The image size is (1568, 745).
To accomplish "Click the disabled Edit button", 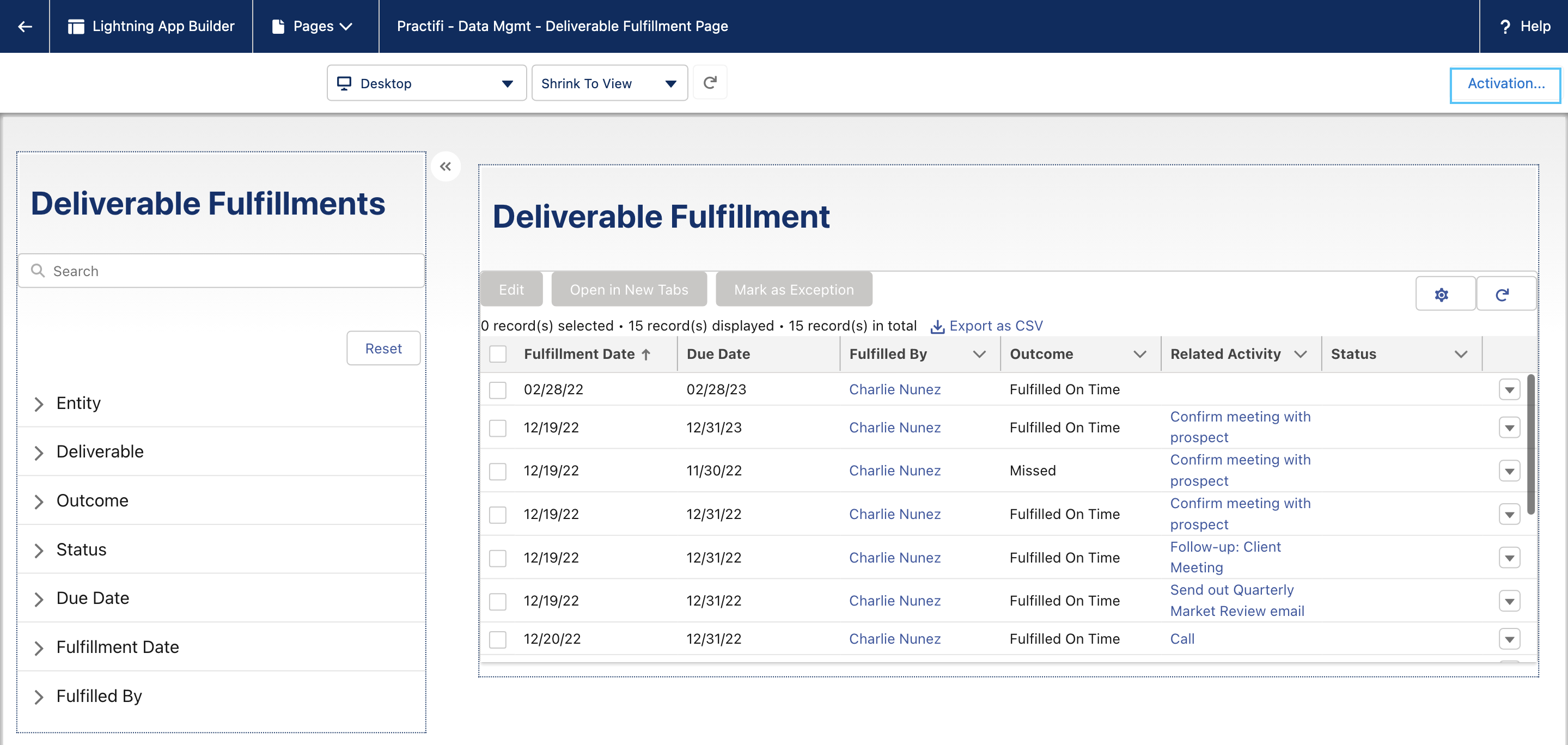I will point(511,290).
